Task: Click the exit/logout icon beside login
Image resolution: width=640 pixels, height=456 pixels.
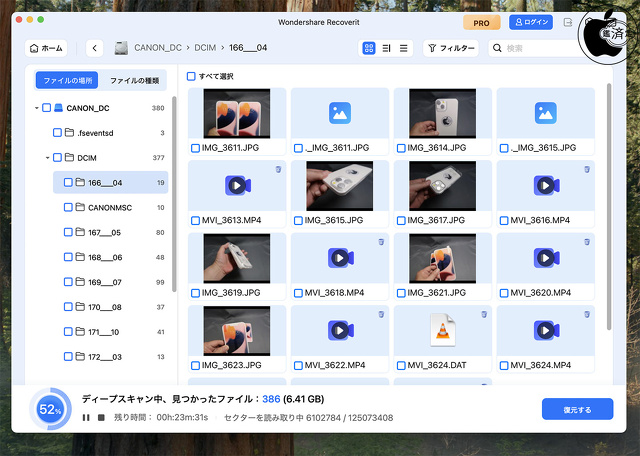Action: coord(568,22)
